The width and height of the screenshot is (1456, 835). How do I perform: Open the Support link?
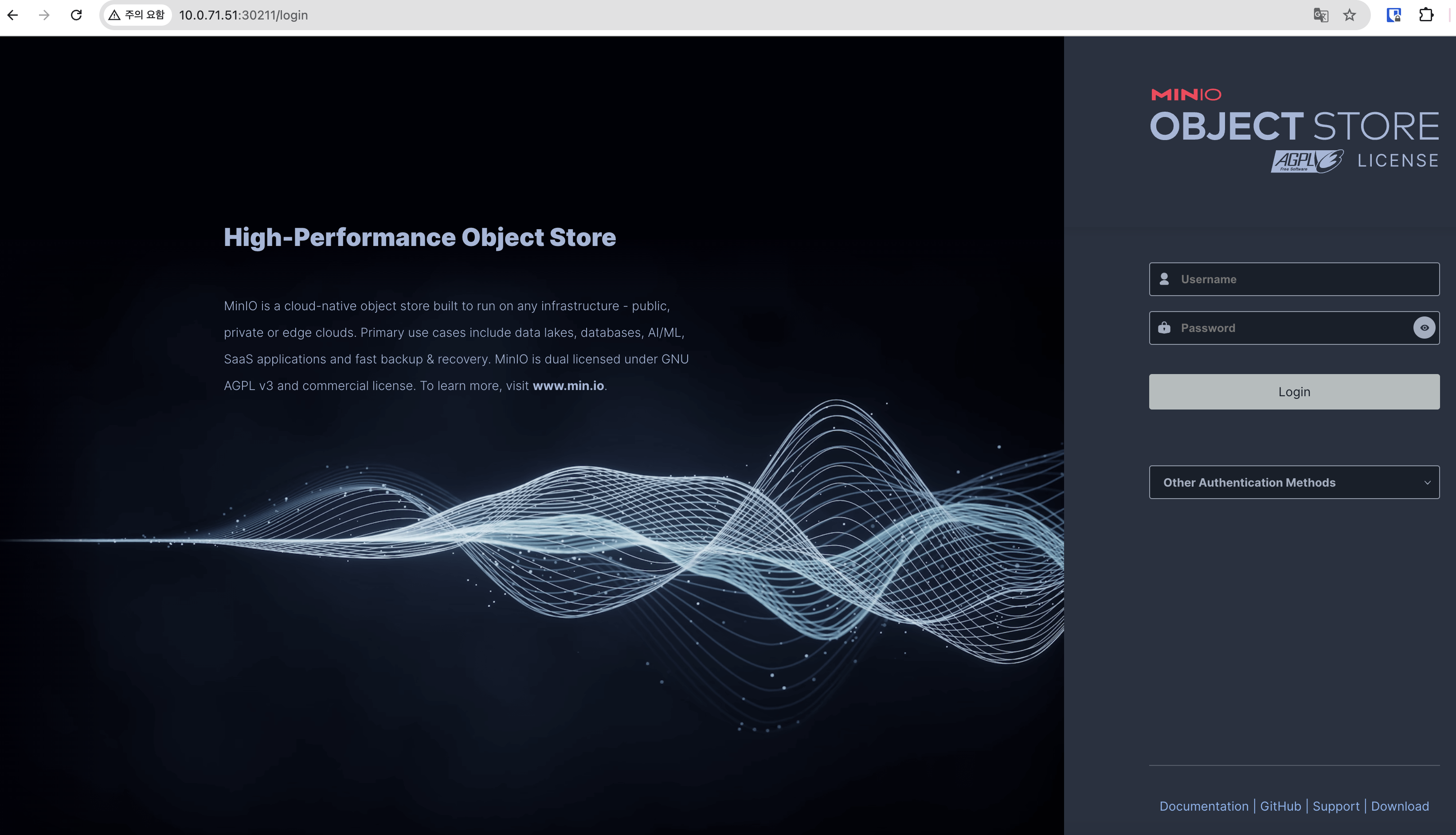(1335, 806)
